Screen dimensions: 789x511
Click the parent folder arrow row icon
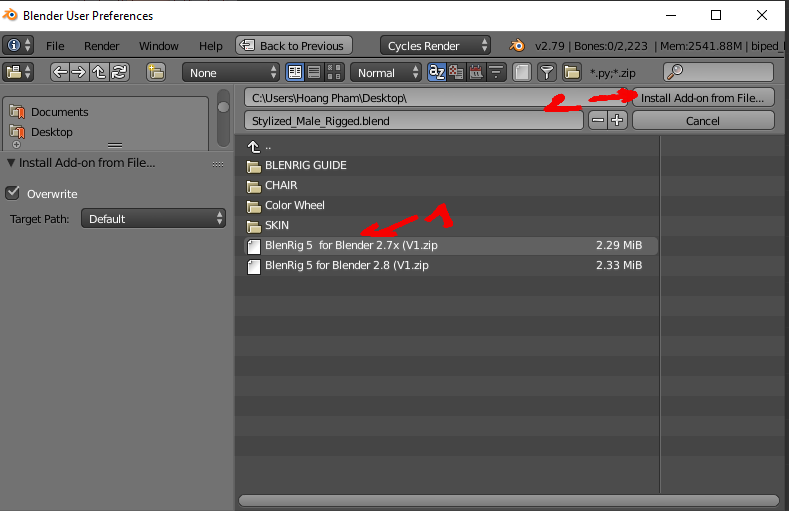pos(254,146)
